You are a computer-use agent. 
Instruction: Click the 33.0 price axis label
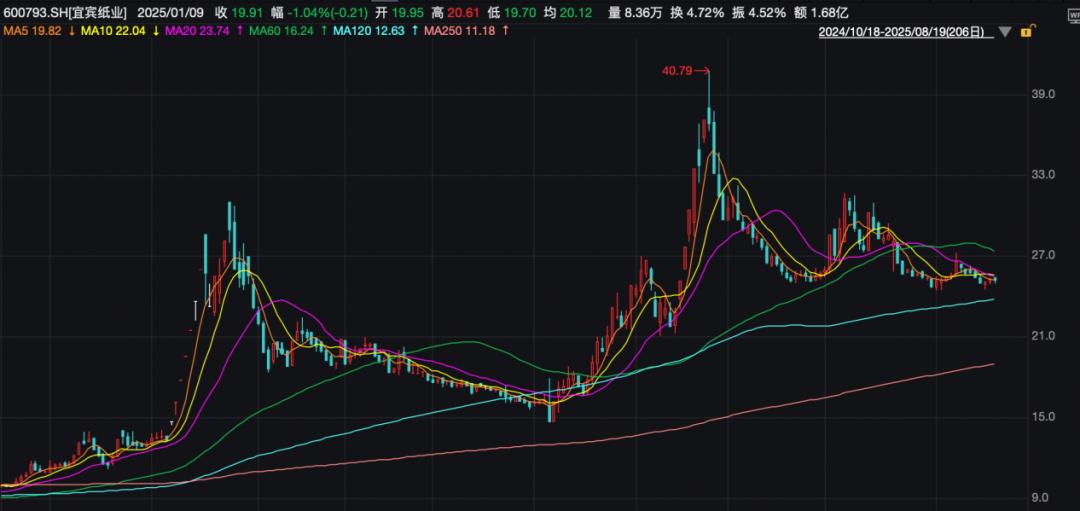tap(1043, 175)
